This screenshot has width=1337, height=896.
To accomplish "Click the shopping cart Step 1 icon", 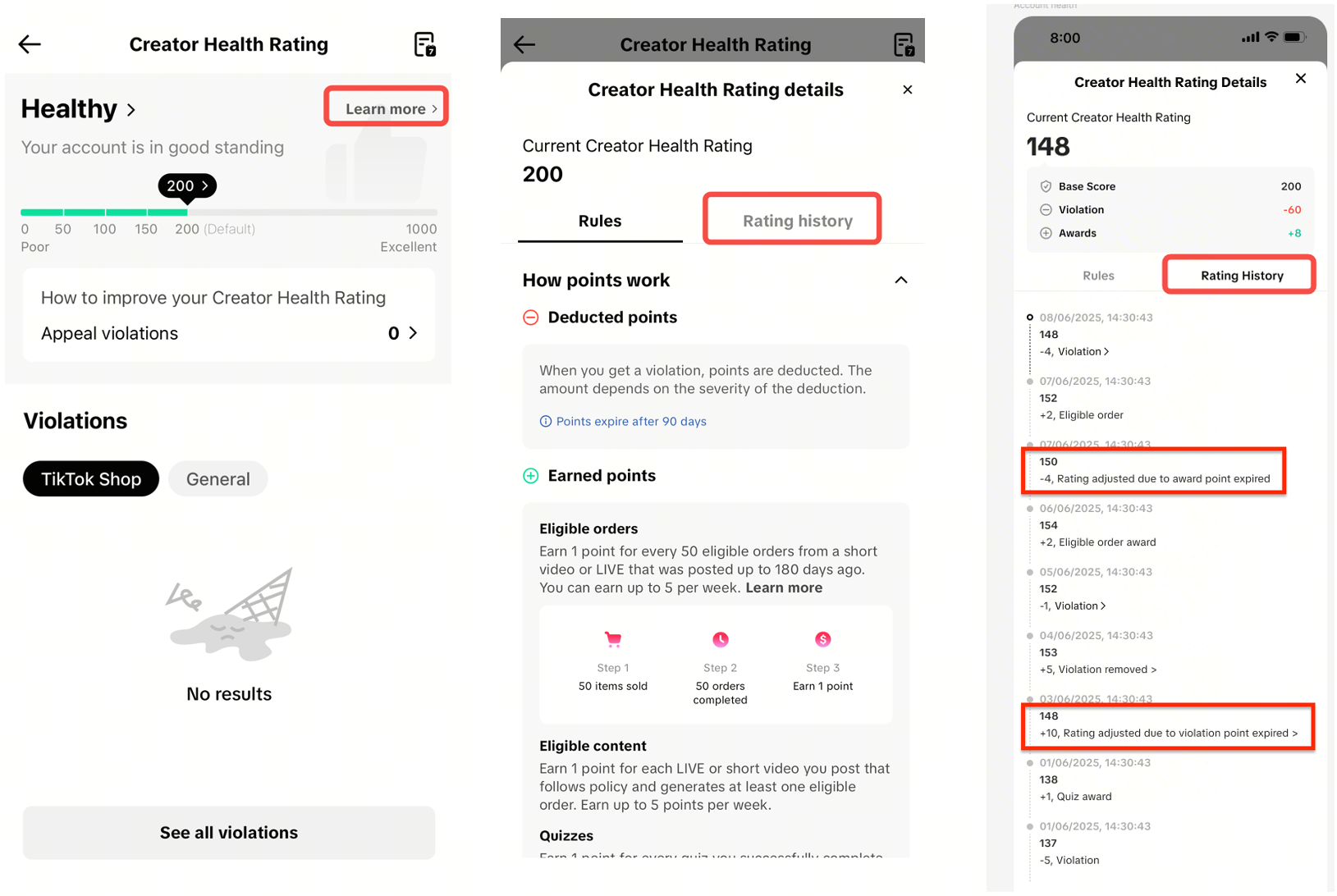I will 613,639.
